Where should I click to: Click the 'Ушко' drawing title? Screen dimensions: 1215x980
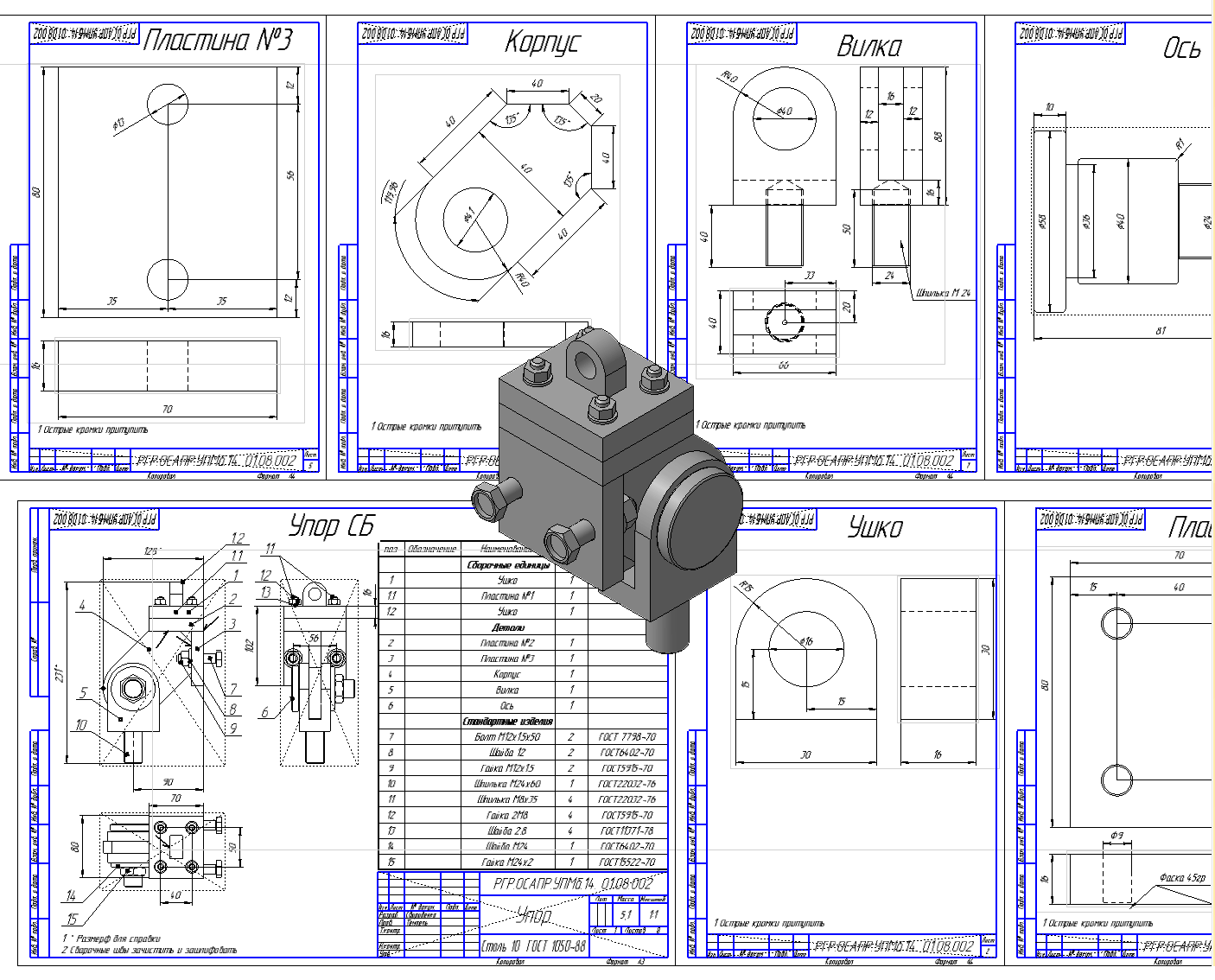[875, 526]
